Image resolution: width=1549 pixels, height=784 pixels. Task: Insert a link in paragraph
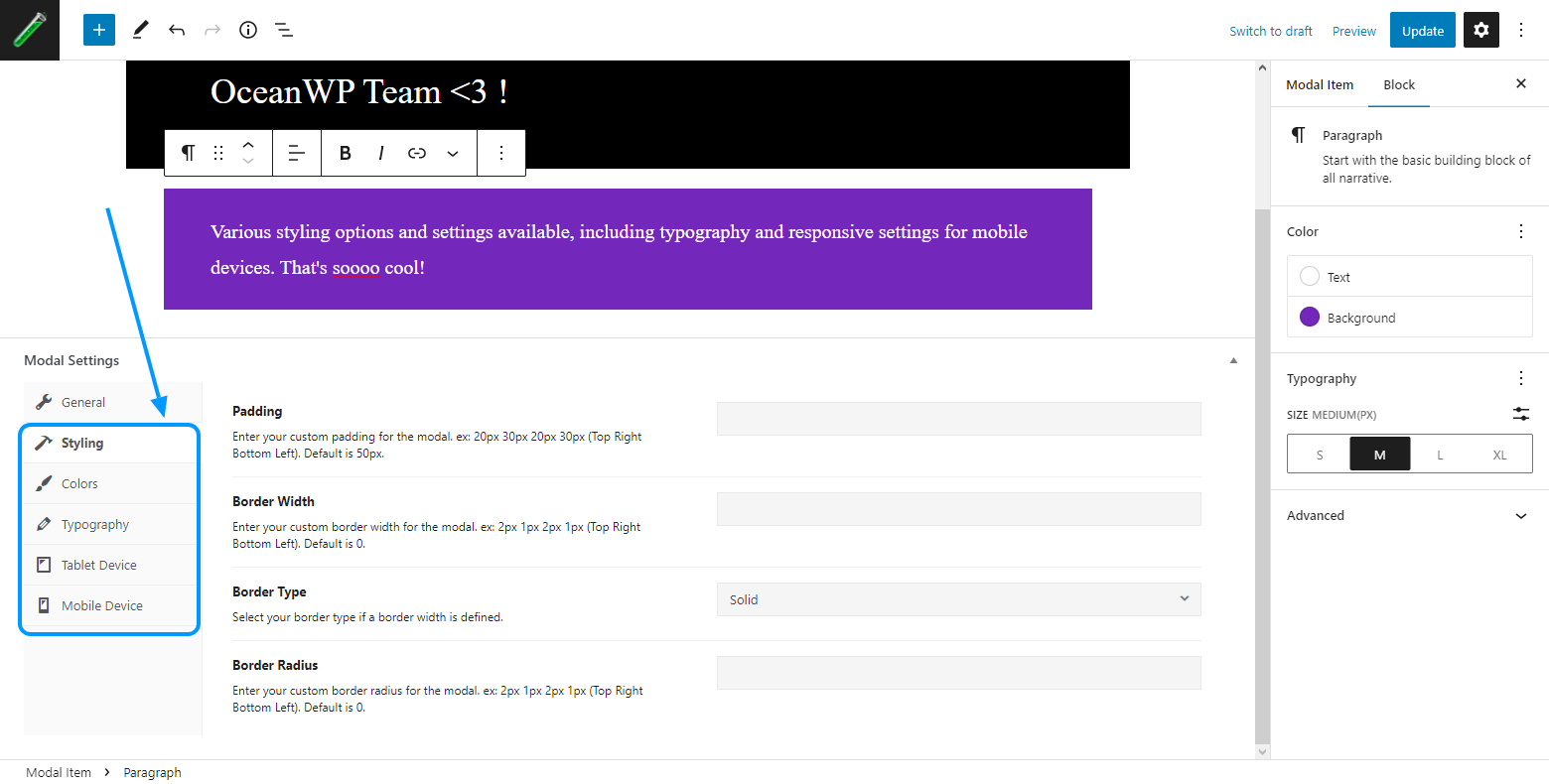(x=417, y=153)
